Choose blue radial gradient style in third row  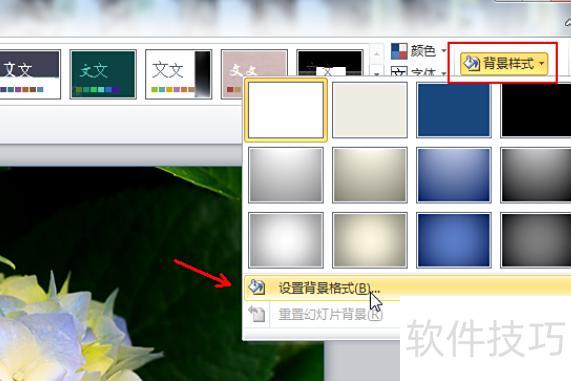(454, 240)
